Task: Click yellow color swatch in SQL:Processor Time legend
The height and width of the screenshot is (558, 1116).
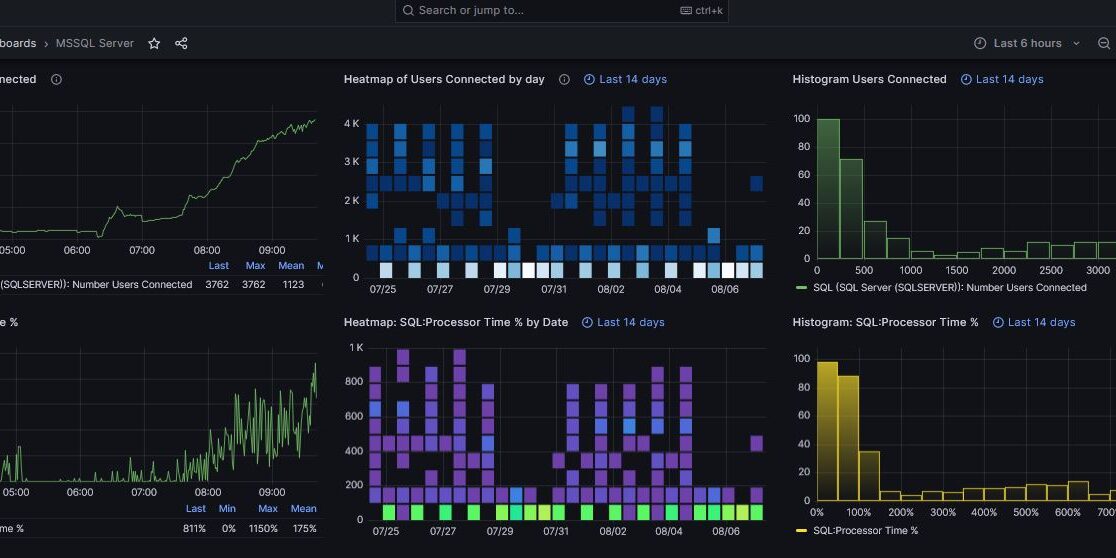Action: point(801,531)
